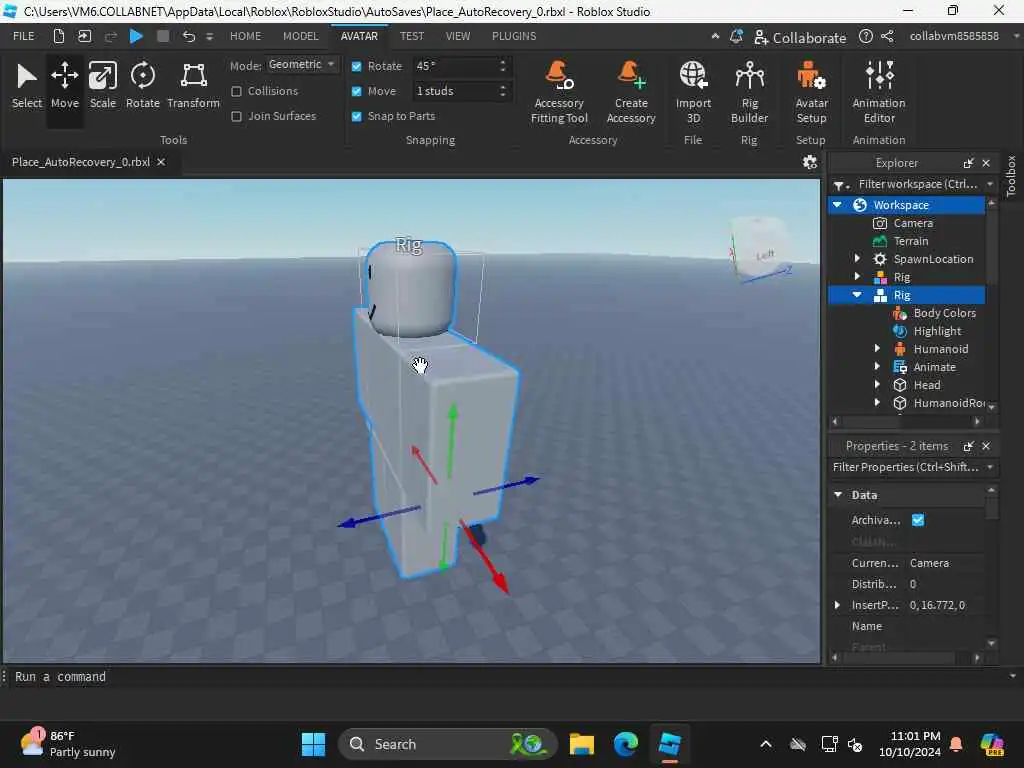Collapse the Data properties section
Image resolution: width=1024 pixels, height=768 pixels.
pos(838,494)
